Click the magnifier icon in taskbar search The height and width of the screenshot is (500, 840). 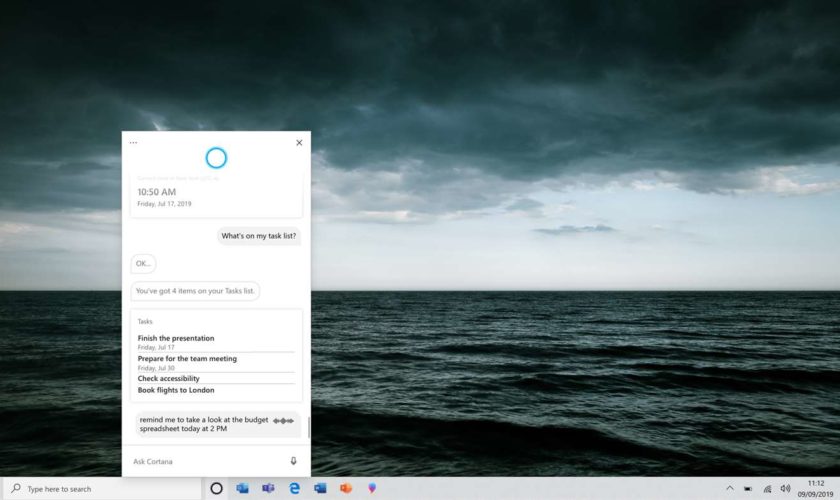16,488
